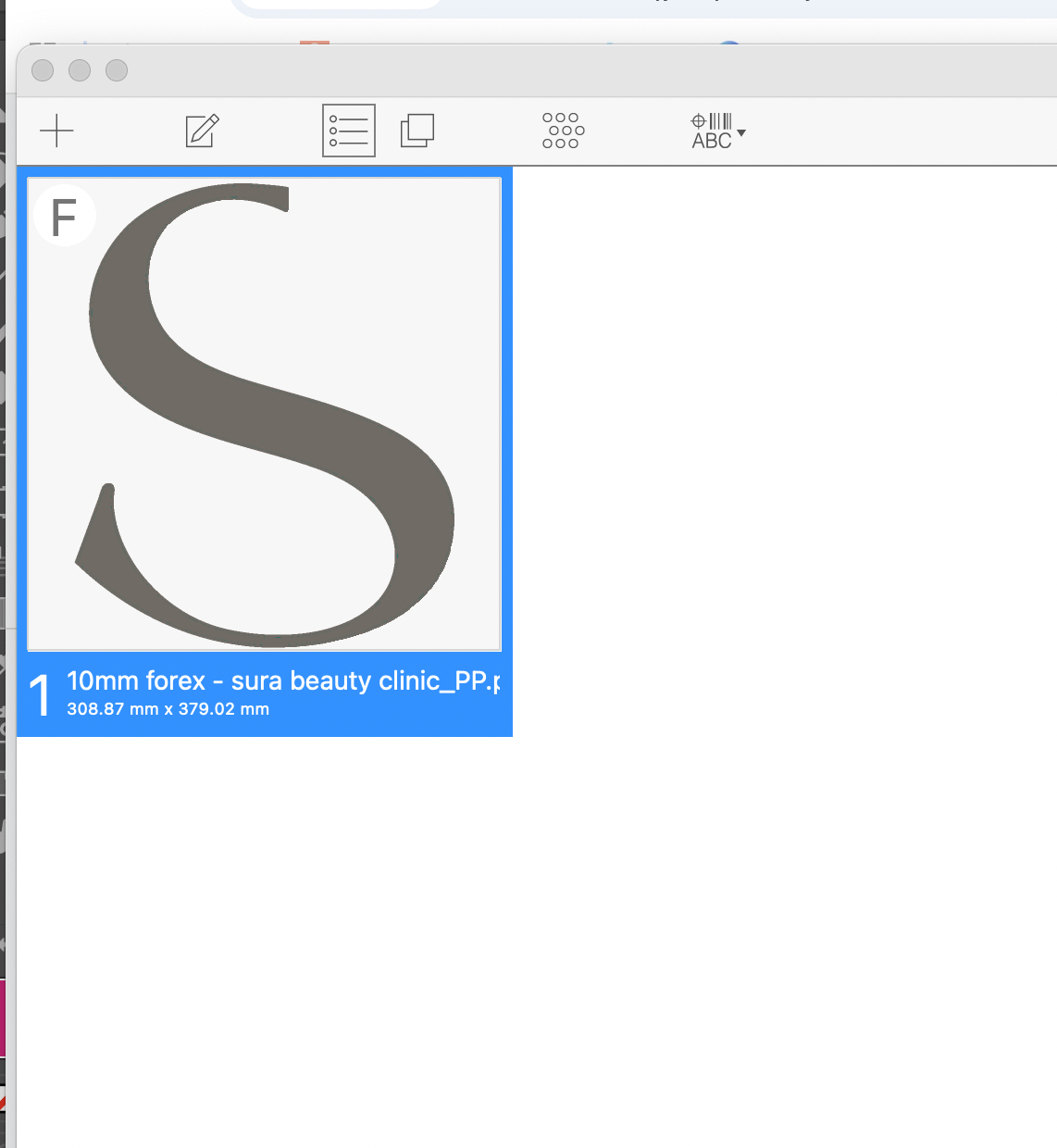Viewport: 1057px width, 1148px height.
Task: Click the plus icon to add a file
Action: coord(56,131)
